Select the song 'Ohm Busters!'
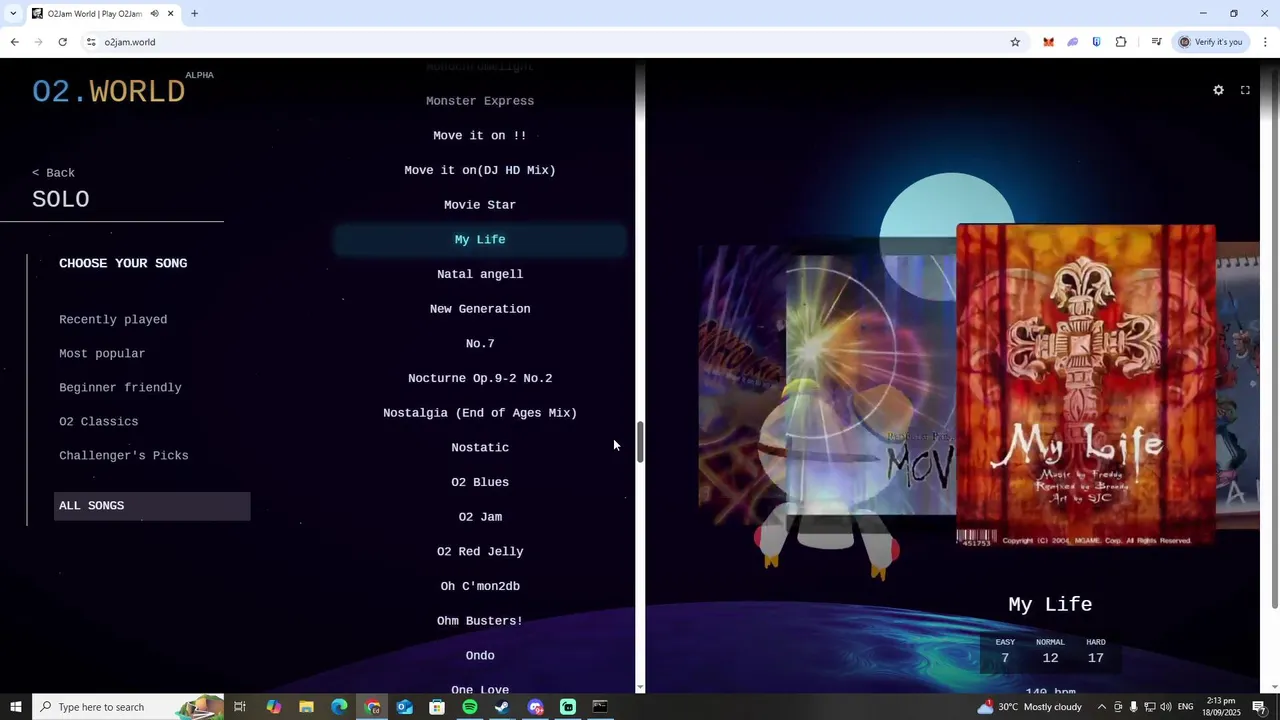The height and width of the screenshot is (720, 1280). point(480,621)
